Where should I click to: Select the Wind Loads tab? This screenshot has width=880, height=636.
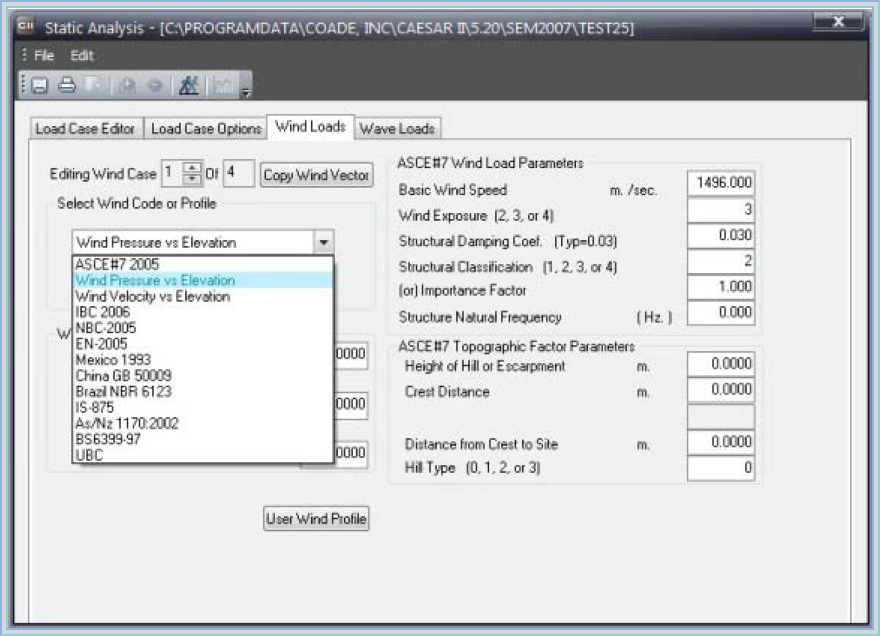(x=310, y=127)
